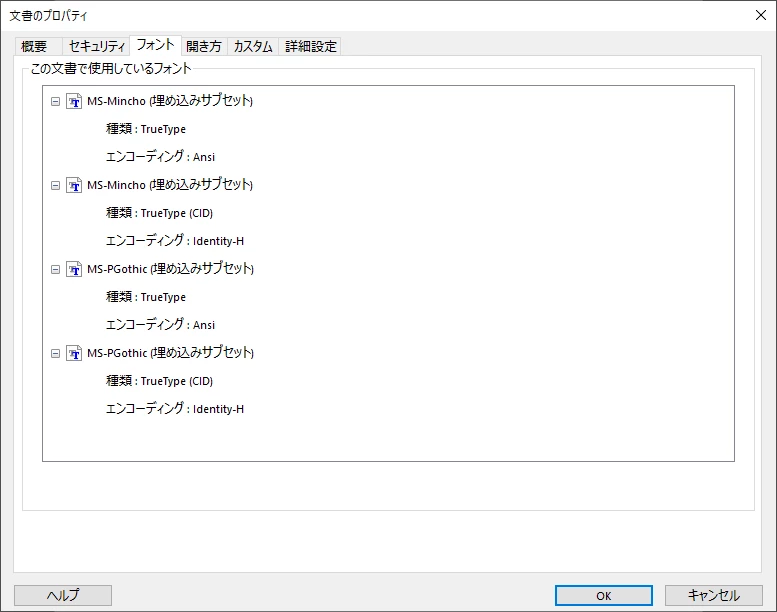Click 'エンコーディング : Ansi' under first MS-Mincho
The width and height of the screenshot is (777, 612).
[160, 157]
